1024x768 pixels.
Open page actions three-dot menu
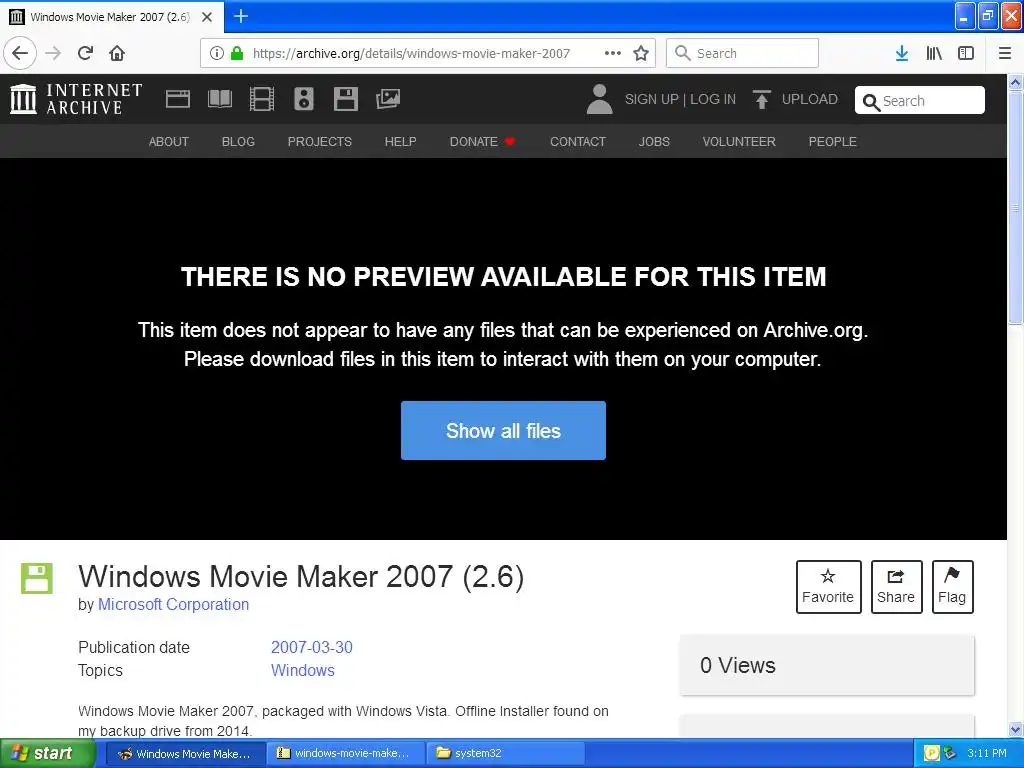coord(613,53)
